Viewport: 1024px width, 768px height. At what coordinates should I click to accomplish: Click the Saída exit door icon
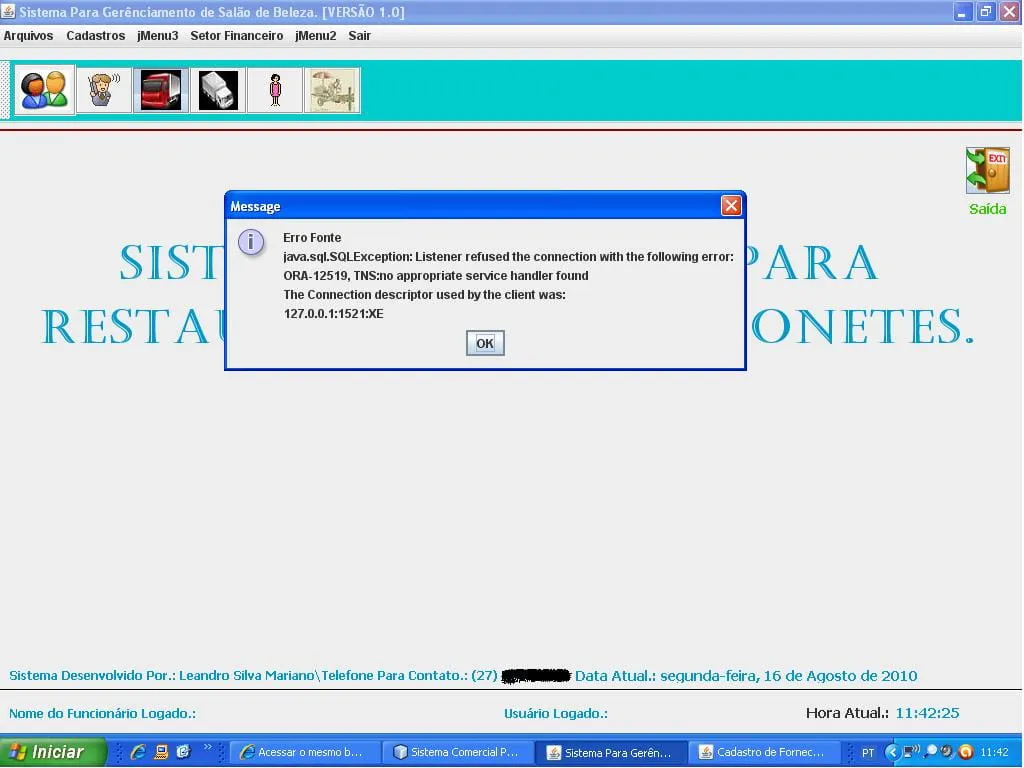point(987,171)
